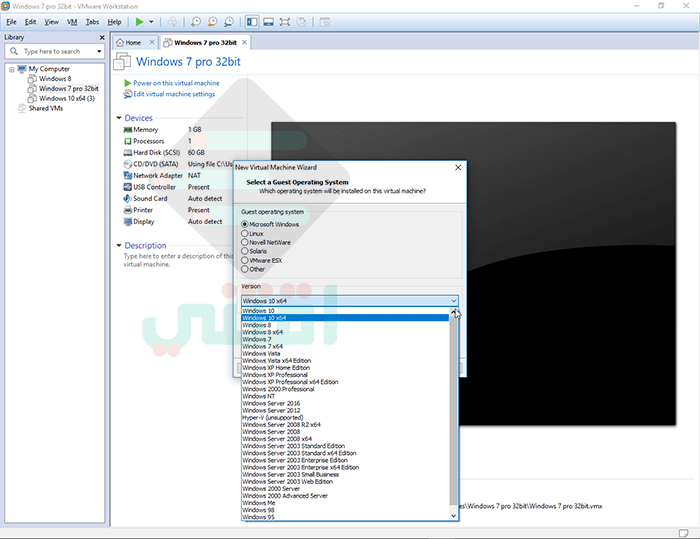
Task: Open the Help menu
Action: coord(114,22)
